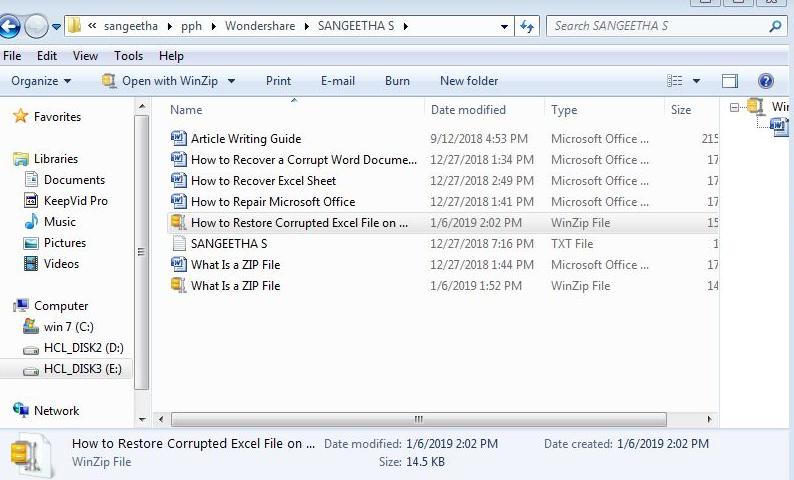This screenshot has height=480, width=794.
Task: Click the Back navigation arrow button
Action: pyautogui.click(x=9, y=26)
